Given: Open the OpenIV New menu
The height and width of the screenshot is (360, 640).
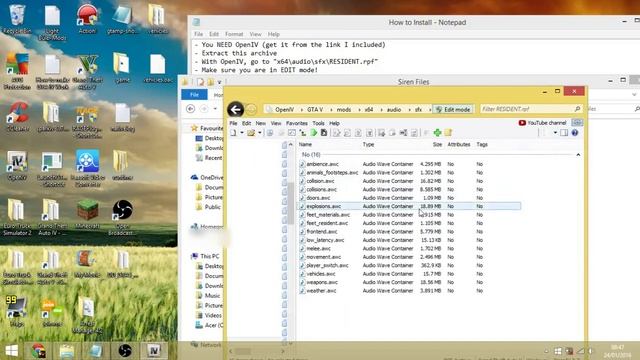Looking at the screenshot, I should coord(260,123).
